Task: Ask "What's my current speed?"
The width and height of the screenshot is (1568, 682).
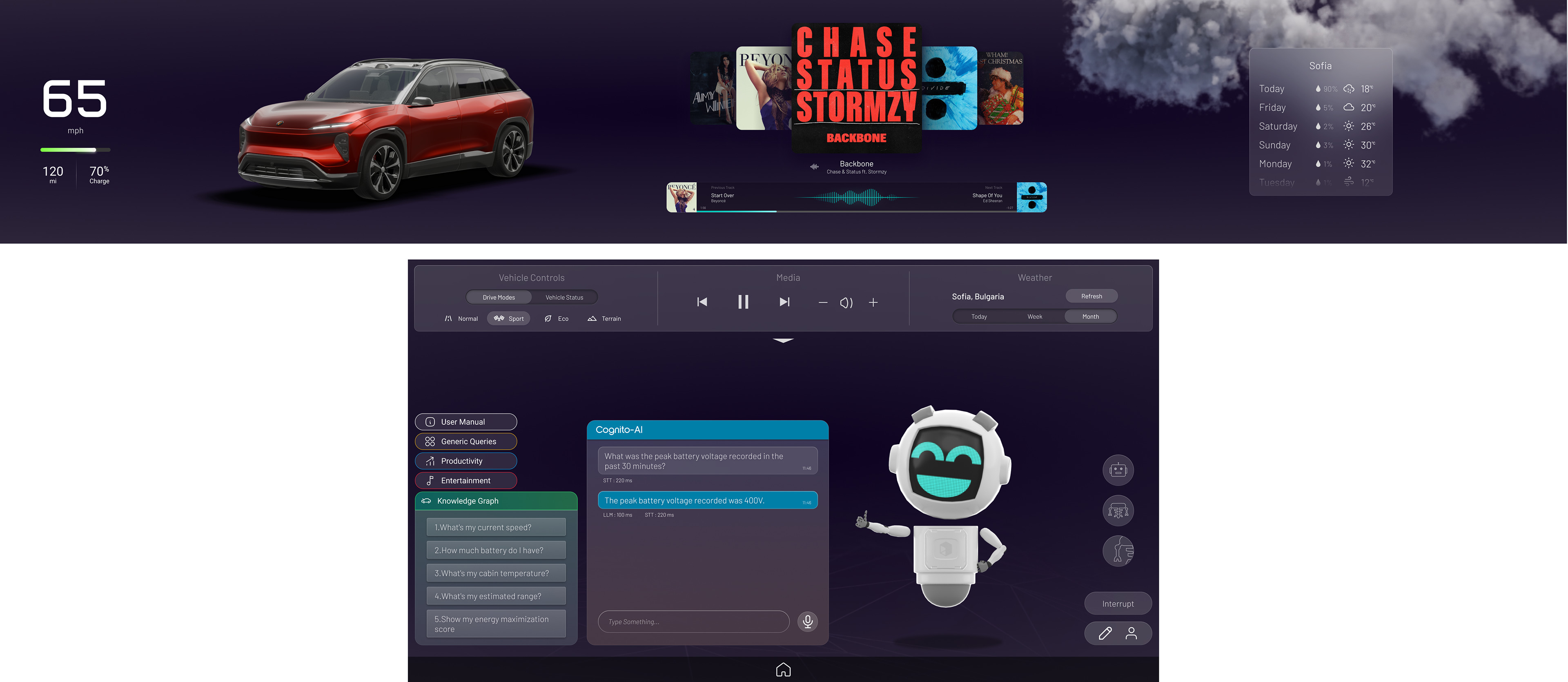Action: pyautogui.click(x=496, y=527)
